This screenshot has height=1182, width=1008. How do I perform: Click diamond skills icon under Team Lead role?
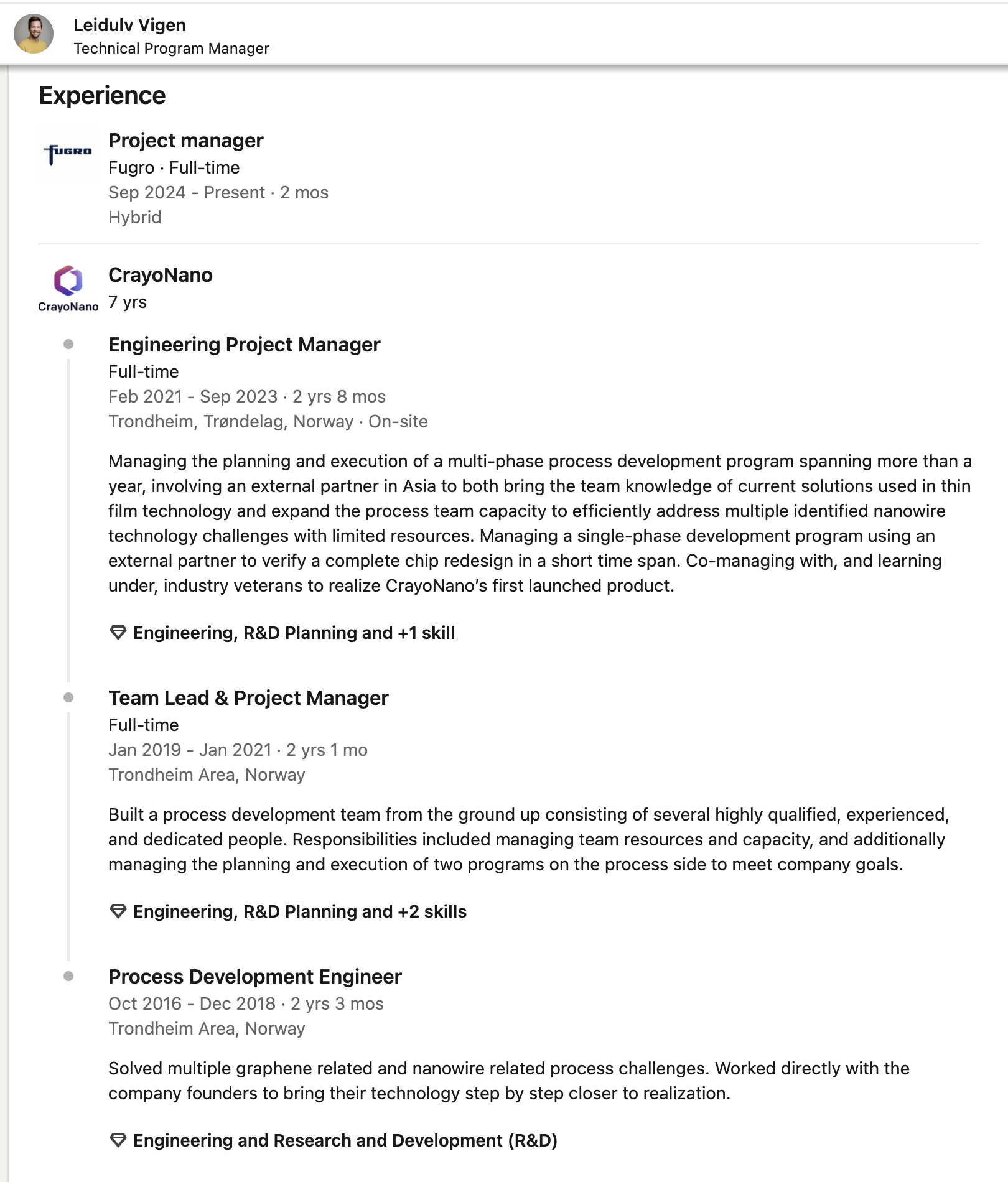(x=118, y=911)
